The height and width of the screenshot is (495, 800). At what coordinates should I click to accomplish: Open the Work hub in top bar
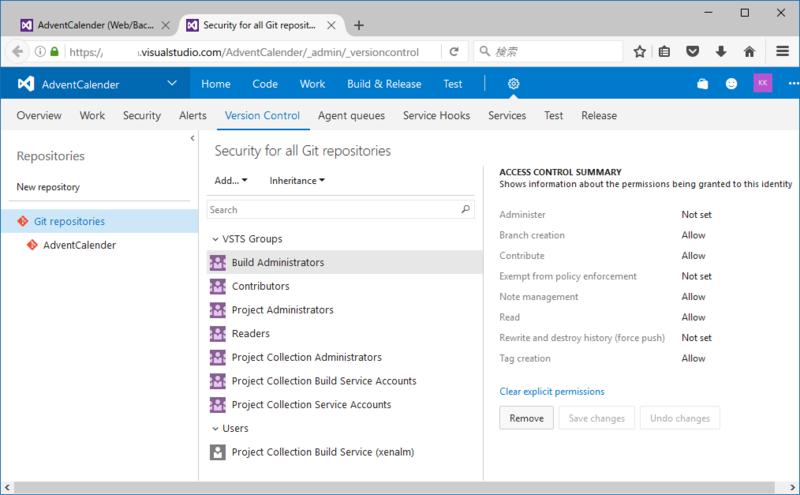click(x=312, y=84)
